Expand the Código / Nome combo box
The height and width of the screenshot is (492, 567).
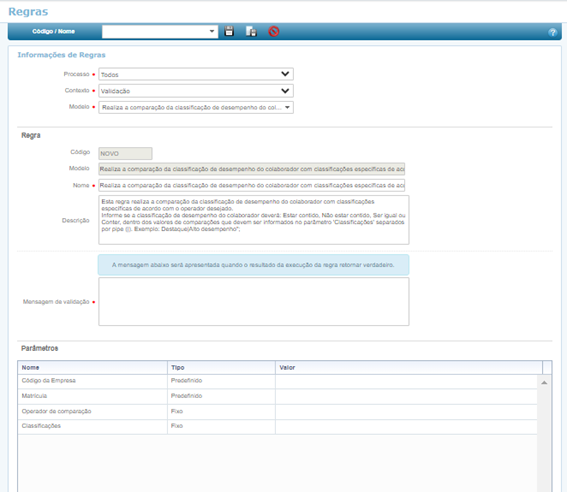[160, 31]
